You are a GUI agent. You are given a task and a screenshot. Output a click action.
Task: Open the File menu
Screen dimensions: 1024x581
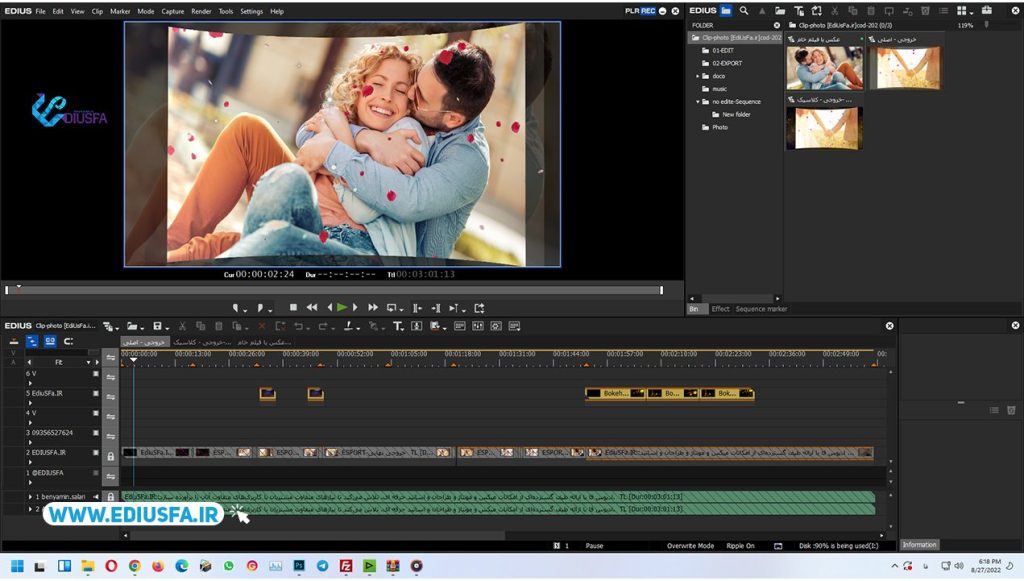(x=40, y=11)
